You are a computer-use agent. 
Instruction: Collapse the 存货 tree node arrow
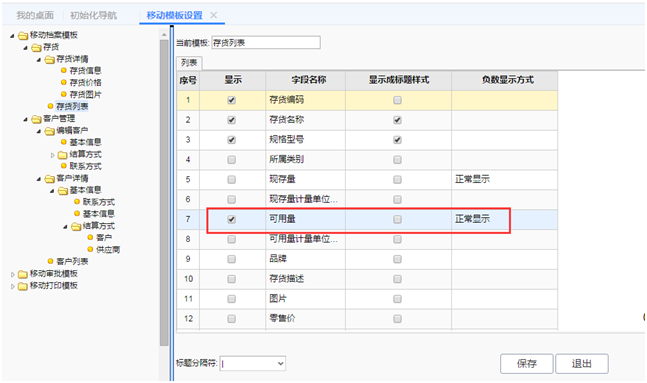click(x=26, y=48)
